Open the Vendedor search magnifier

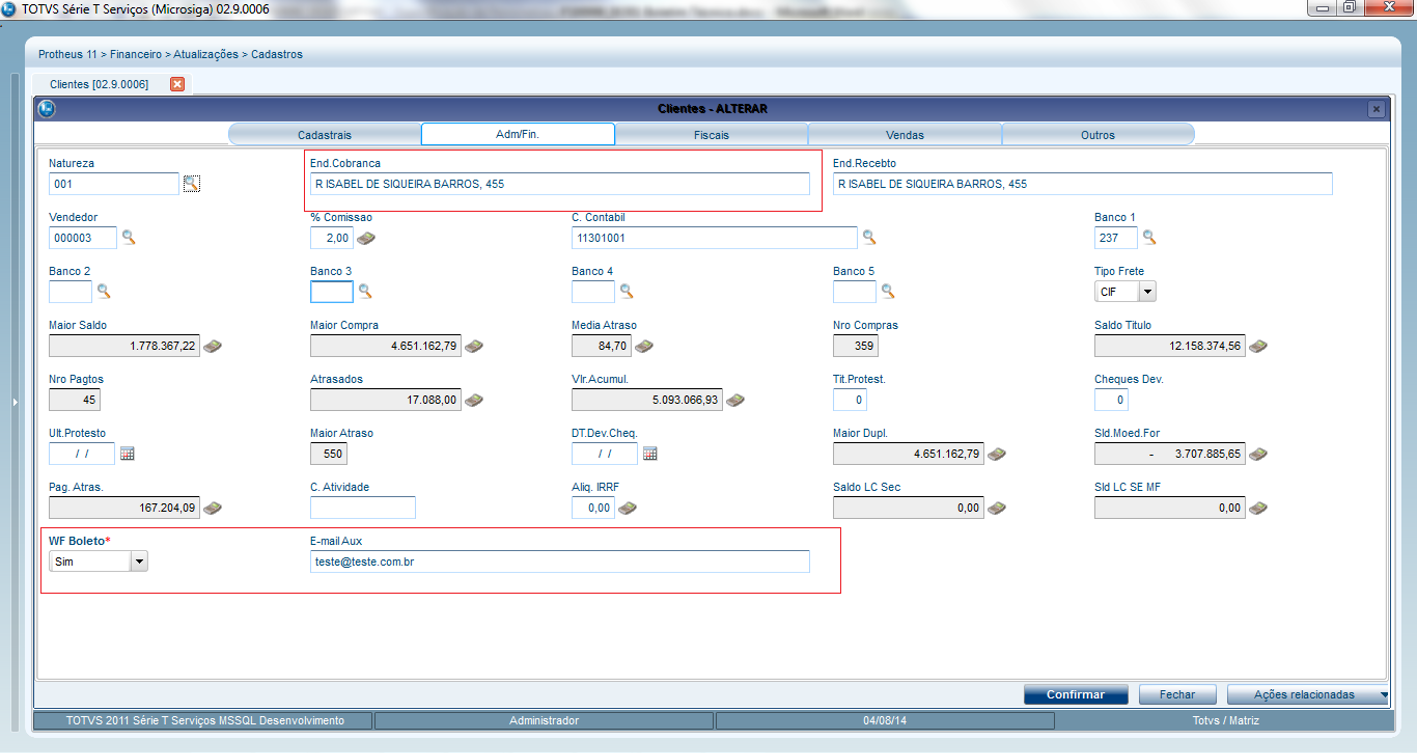[128, 237]
